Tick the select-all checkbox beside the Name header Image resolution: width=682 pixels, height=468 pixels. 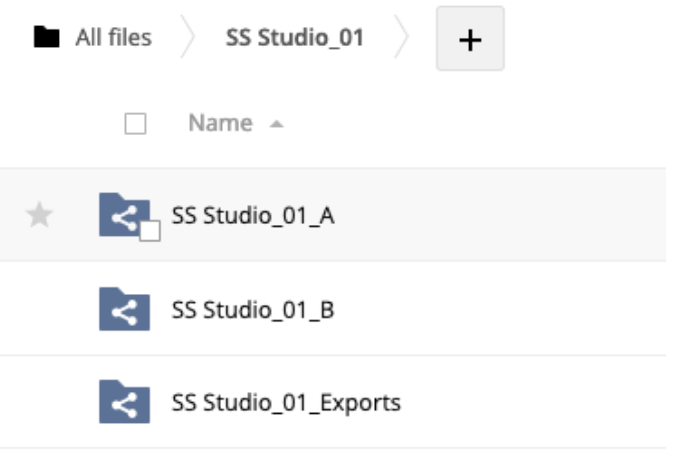coord(135,124)
